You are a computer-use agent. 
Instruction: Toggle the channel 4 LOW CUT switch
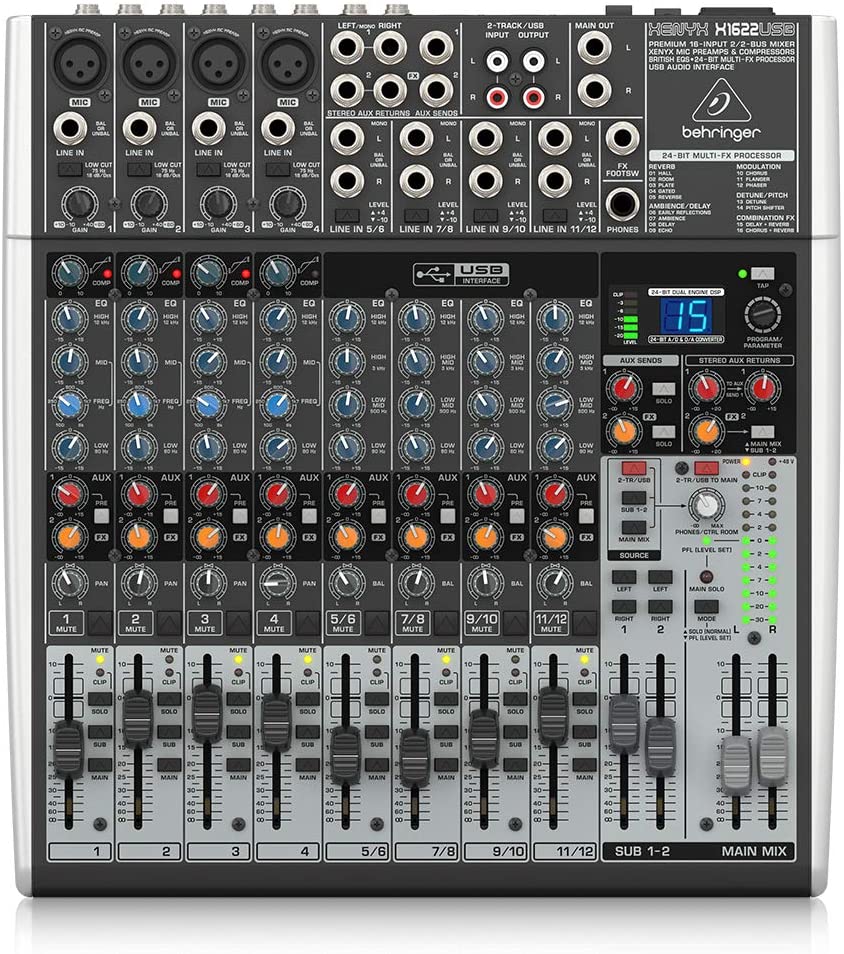[278, 169]
